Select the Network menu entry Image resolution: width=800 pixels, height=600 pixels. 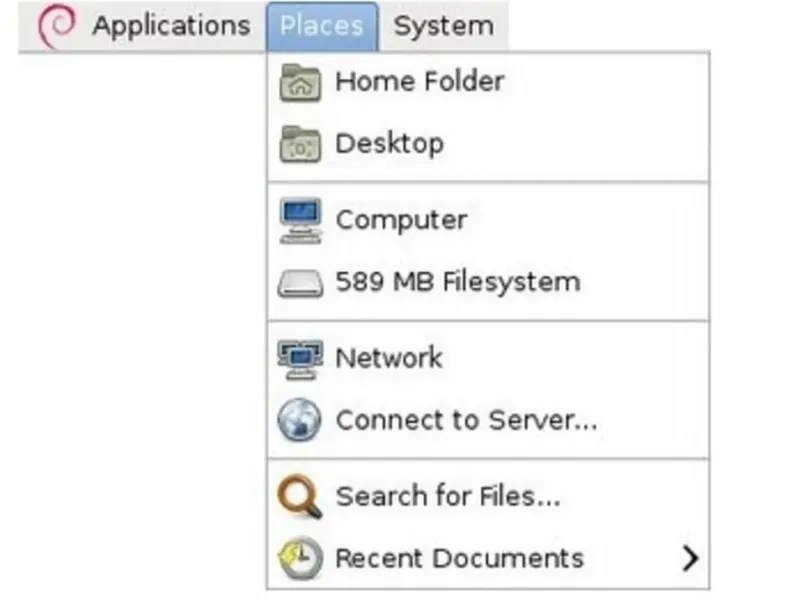click(x=389, y=358)
